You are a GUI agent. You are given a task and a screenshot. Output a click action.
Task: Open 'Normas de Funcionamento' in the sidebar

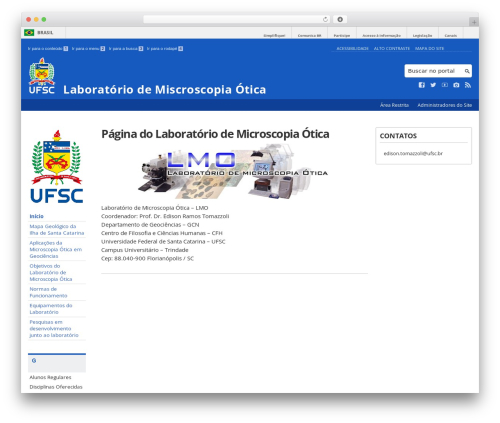tap(48, 292)
